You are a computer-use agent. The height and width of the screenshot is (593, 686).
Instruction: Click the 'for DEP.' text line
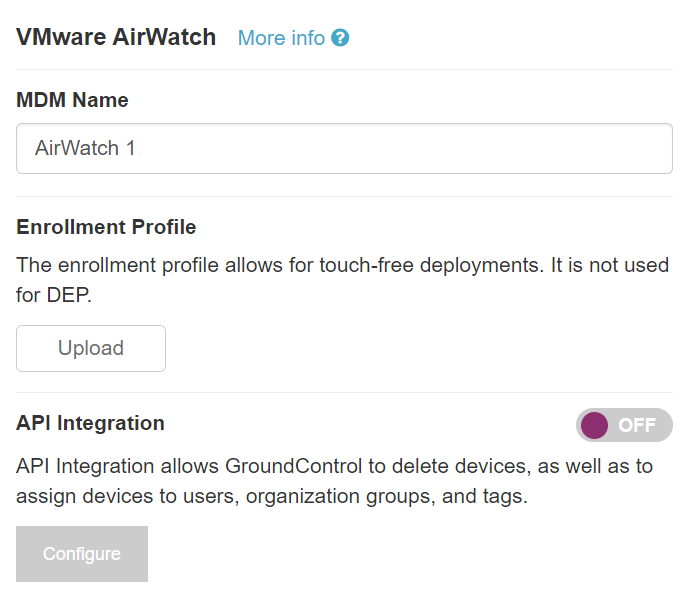coord(54,295)
